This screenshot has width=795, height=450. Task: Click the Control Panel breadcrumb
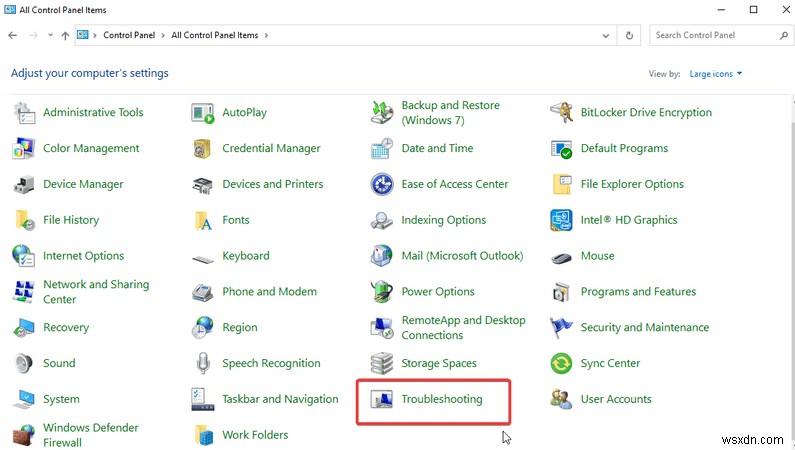coord(129,35)
